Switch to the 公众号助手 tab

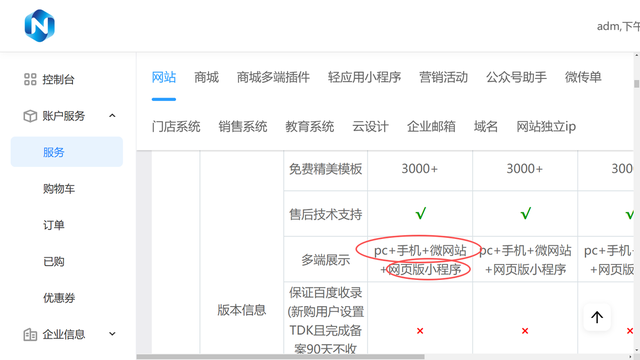(x=516, y=77)
